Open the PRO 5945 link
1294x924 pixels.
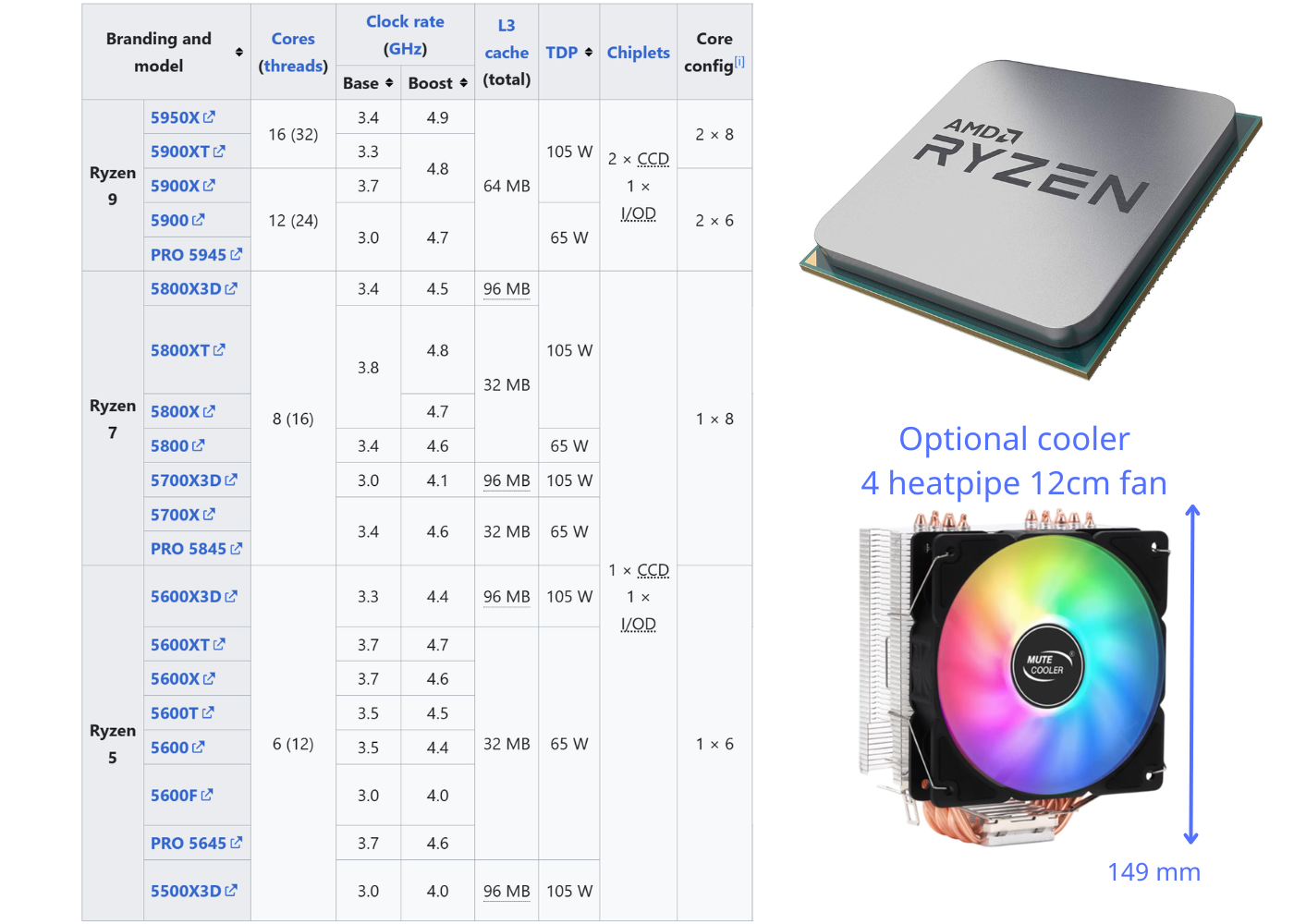click(x=196, y=254)
